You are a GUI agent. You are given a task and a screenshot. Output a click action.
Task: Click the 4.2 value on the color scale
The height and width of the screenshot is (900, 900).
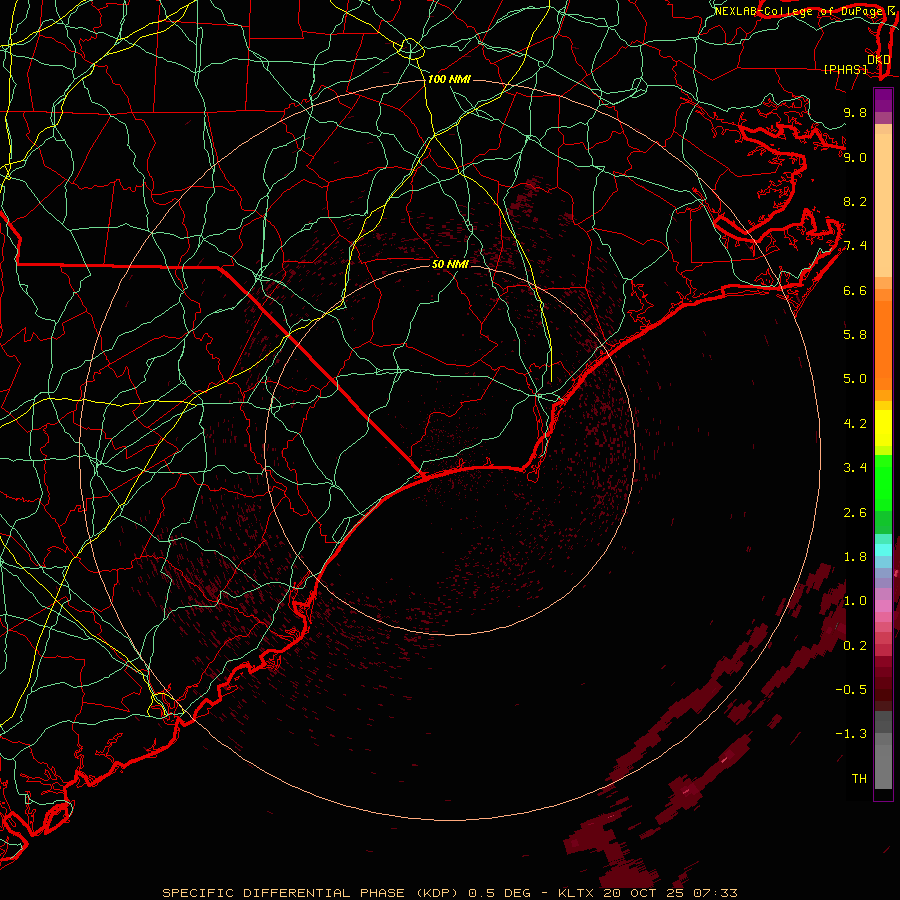855,424
